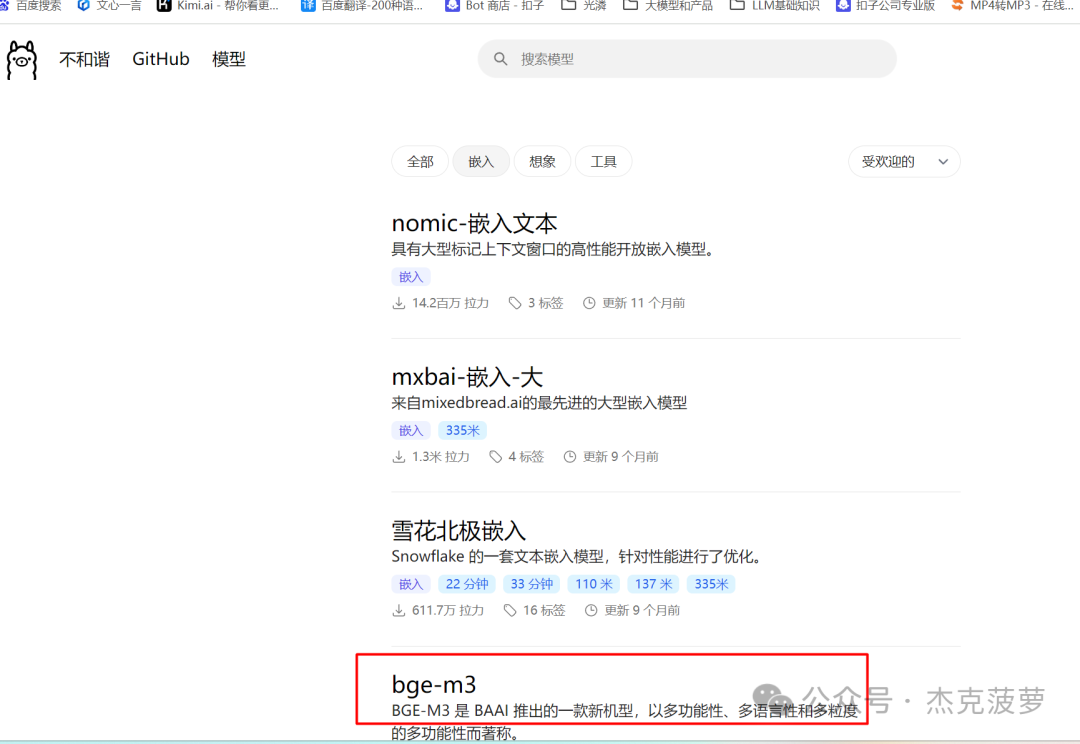Viewport: 1080px width, 744px height.
Task: Click the 16 标签 text
Action: [544, 610]
